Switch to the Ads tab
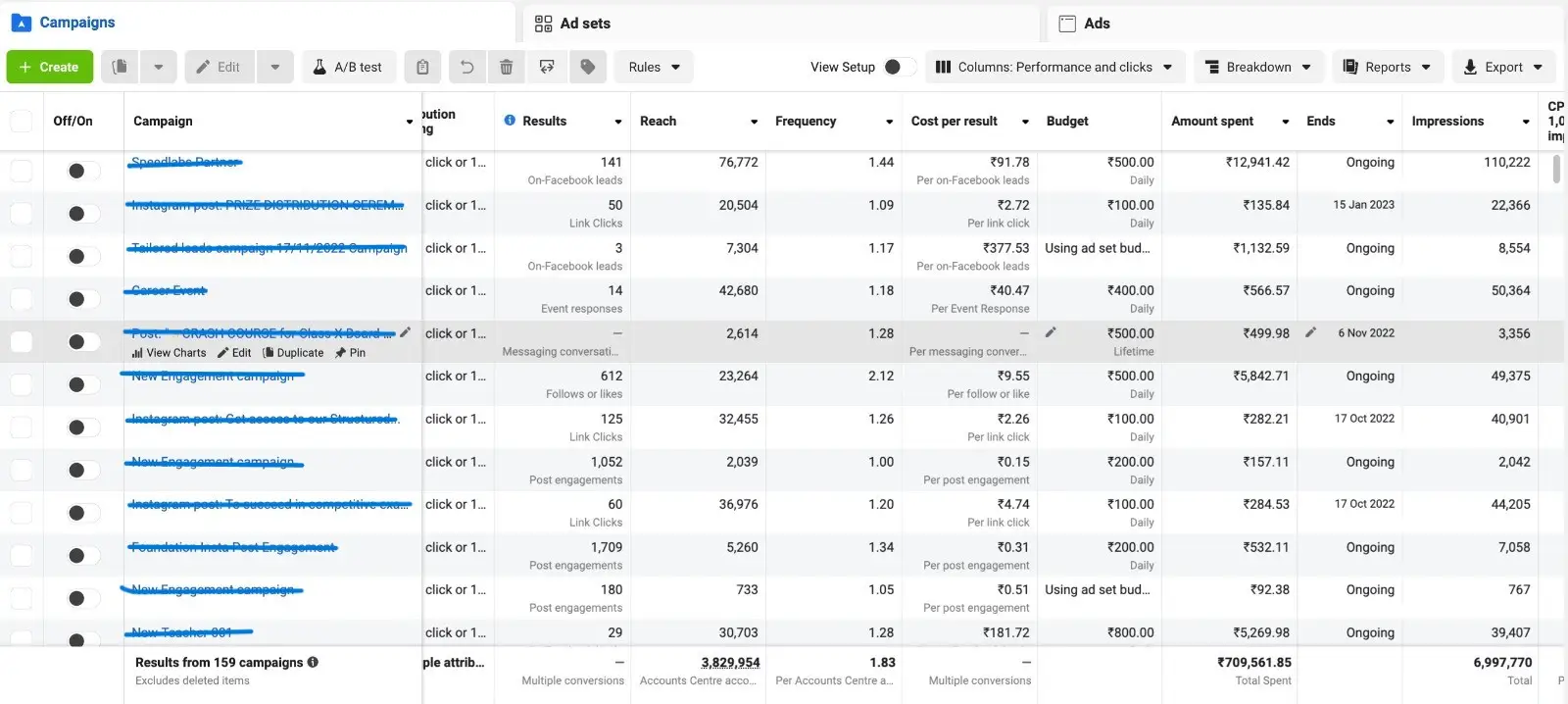This screenshot has width=1568, height=704. 1096,24
